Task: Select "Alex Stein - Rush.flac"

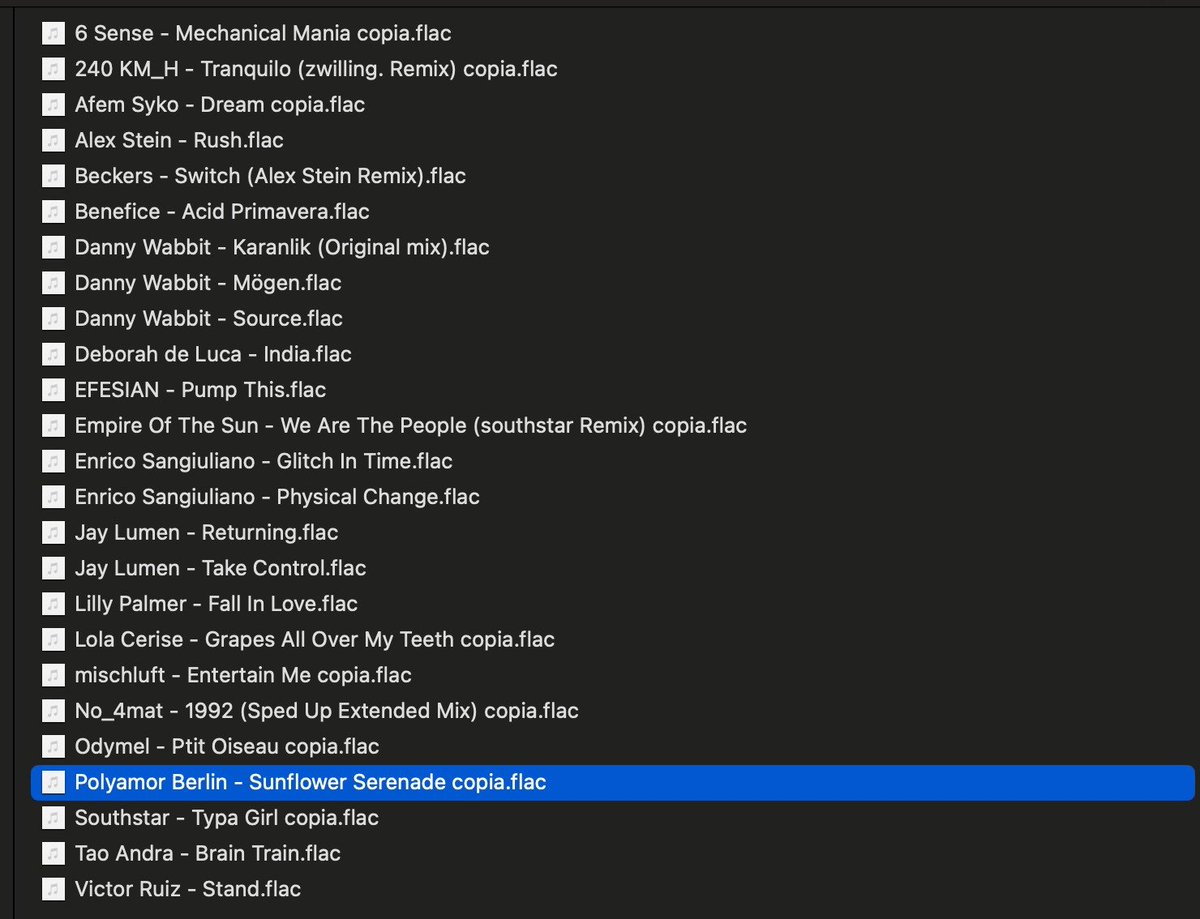Action: pos(179,140)
